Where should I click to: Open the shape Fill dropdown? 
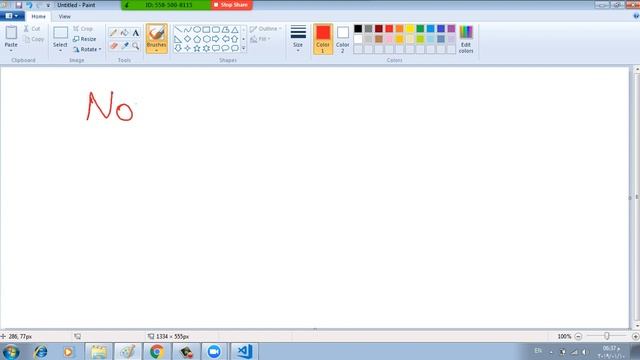[x=260, y=39]
